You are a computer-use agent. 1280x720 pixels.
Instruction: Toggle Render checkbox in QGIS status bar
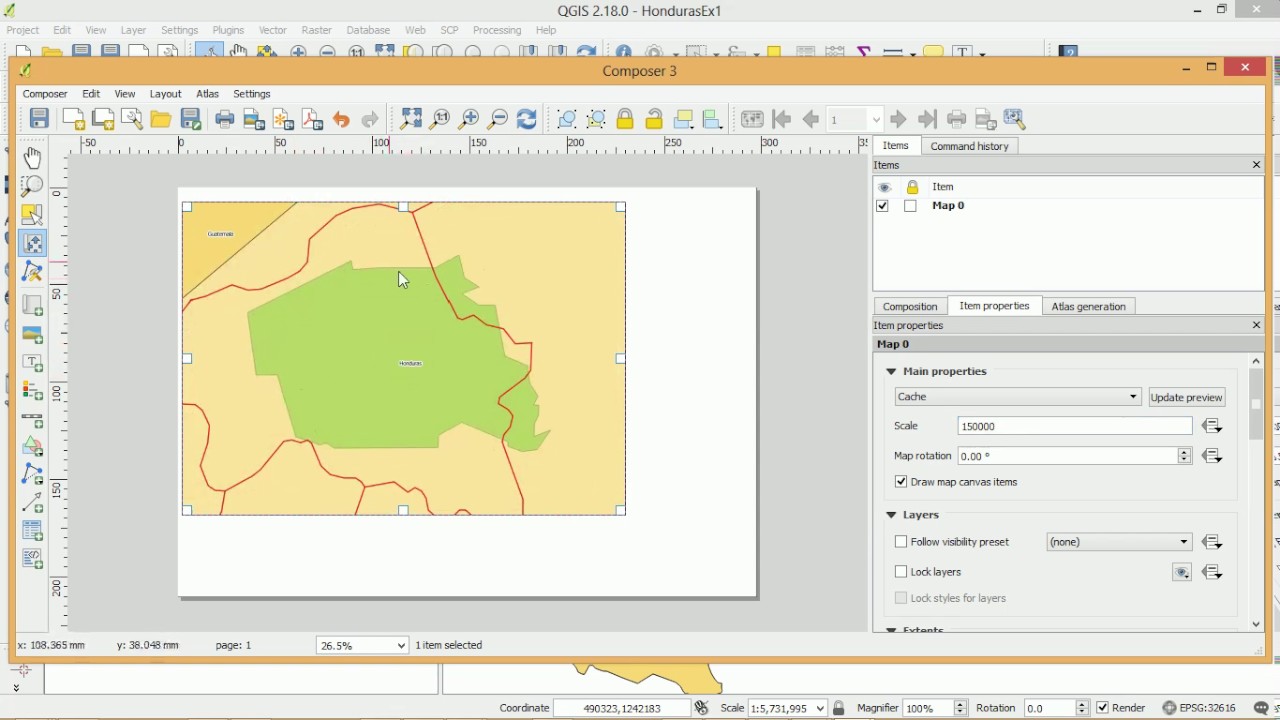[x=1102, y=708]
